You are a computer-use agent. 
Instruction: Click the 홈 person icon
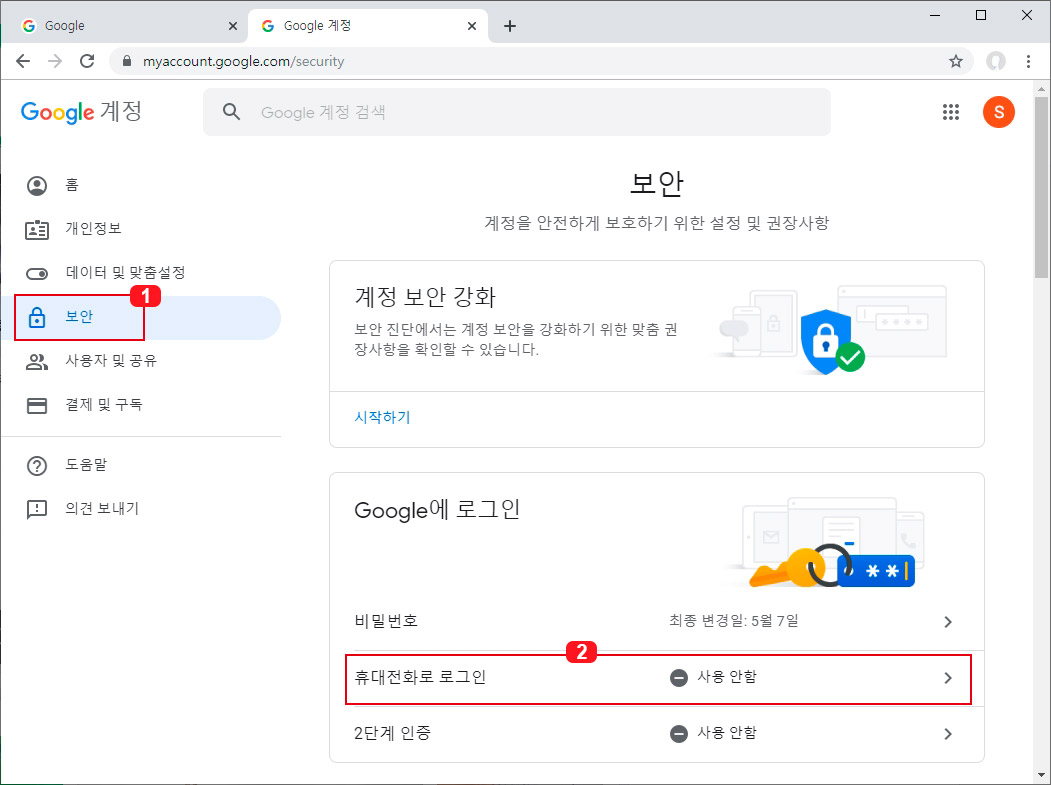tap(37, 185)
